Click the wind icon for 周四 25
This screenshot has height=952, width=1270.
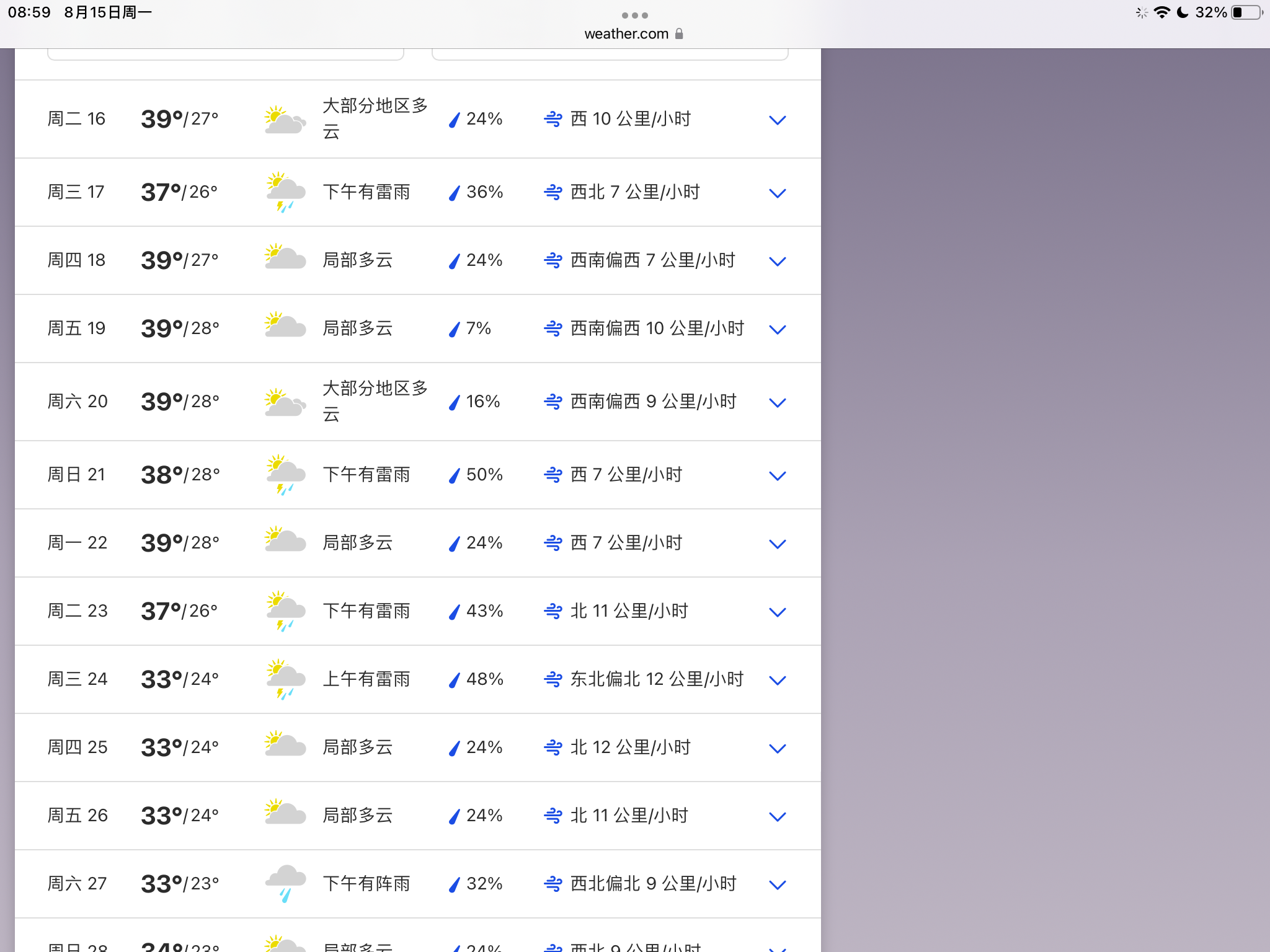(553, 747)
